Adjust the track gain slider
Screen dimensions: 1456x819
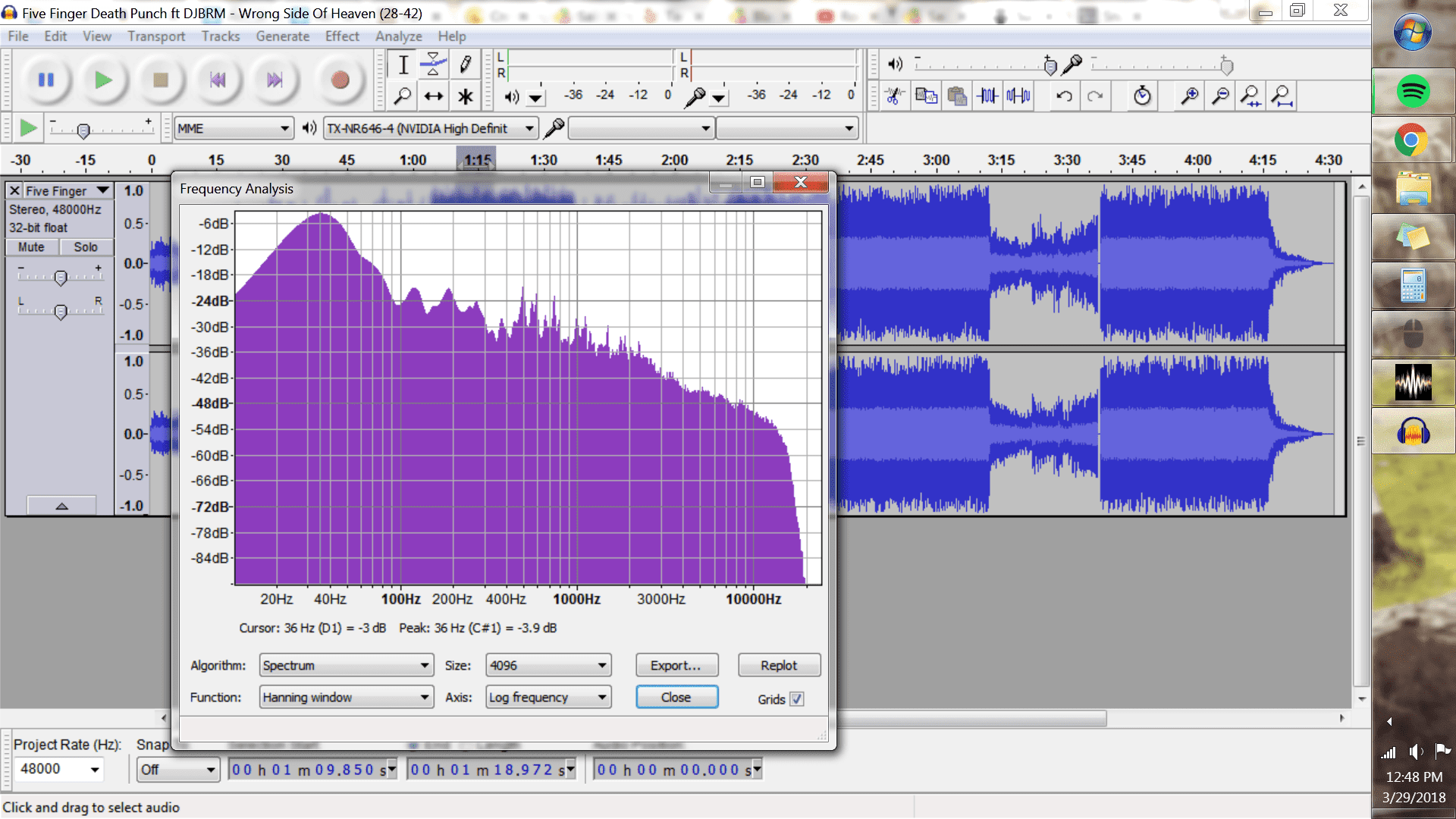coord(61,278)
